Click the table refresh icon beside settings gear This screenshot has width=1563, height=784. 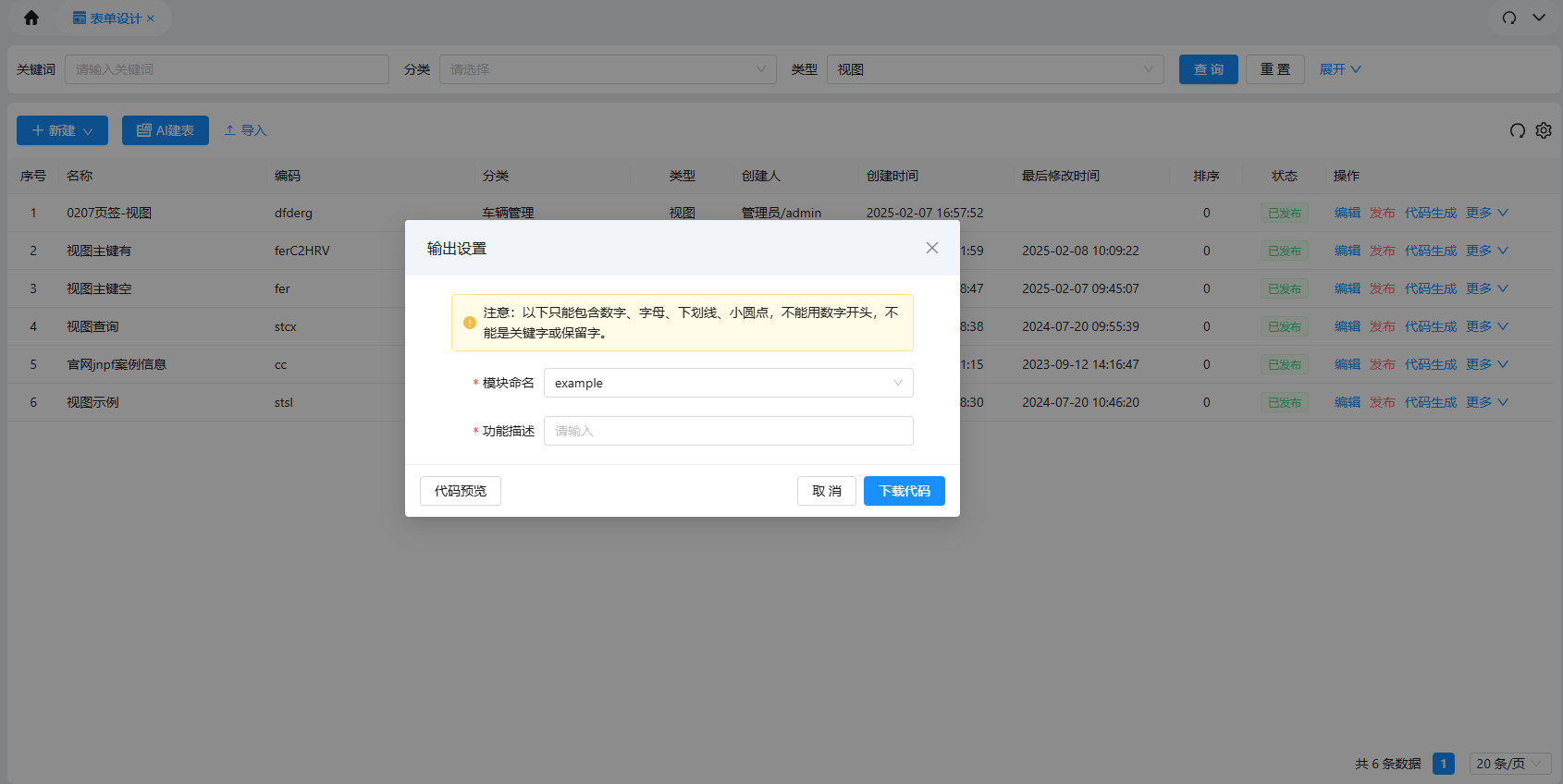tap(1517, 130)
